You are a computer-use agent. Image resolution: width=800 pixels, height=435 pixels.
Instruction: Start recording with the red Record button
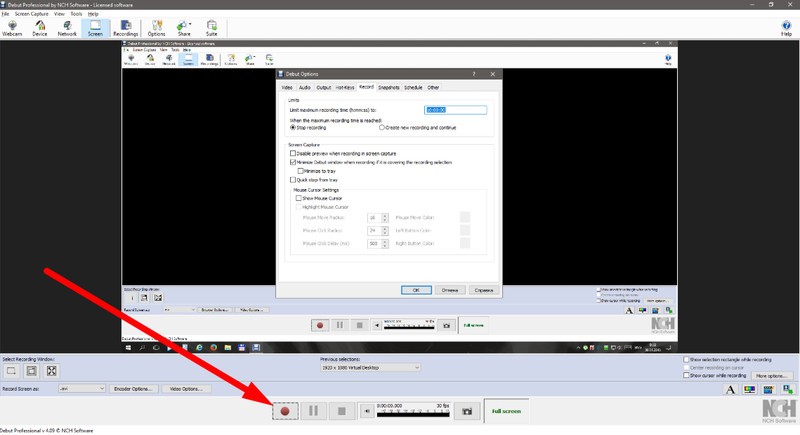click(x=285, y=411)
